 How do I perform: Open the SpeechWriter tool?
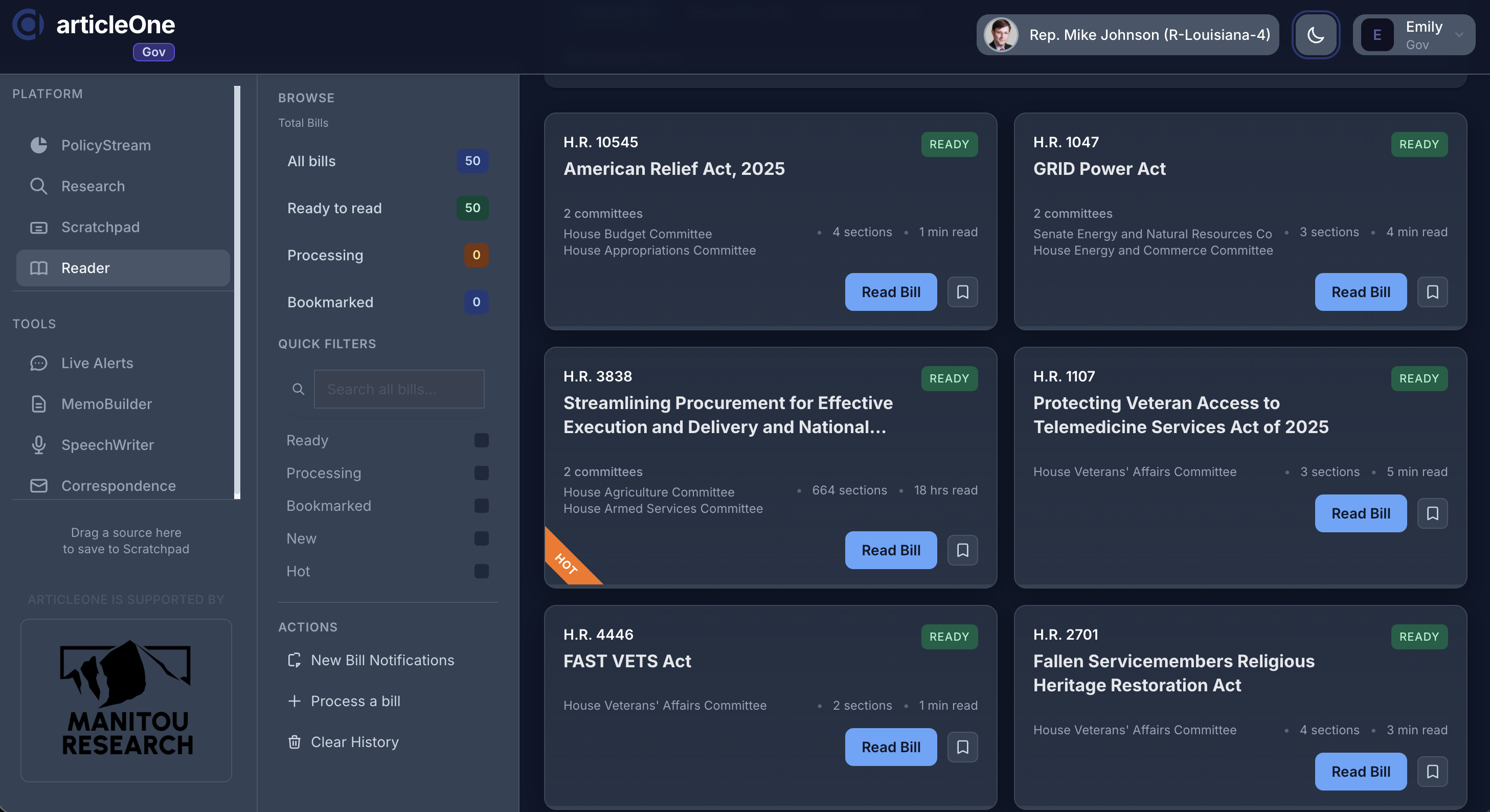click(x=107, y=445)
